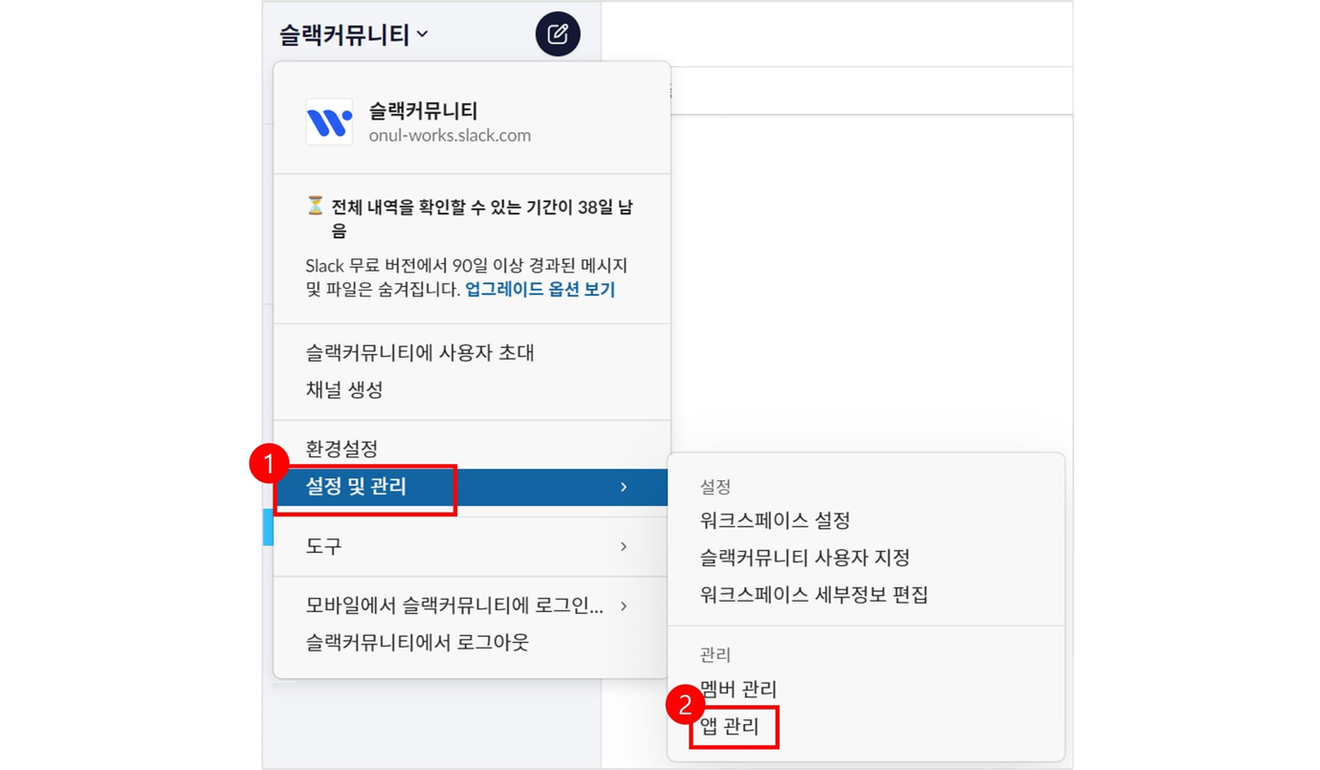Select 모바일에서 슬랙커뮤니티에 로그인 menu item
This screenshot has width=1320, height=770.
tap(472, 606)
